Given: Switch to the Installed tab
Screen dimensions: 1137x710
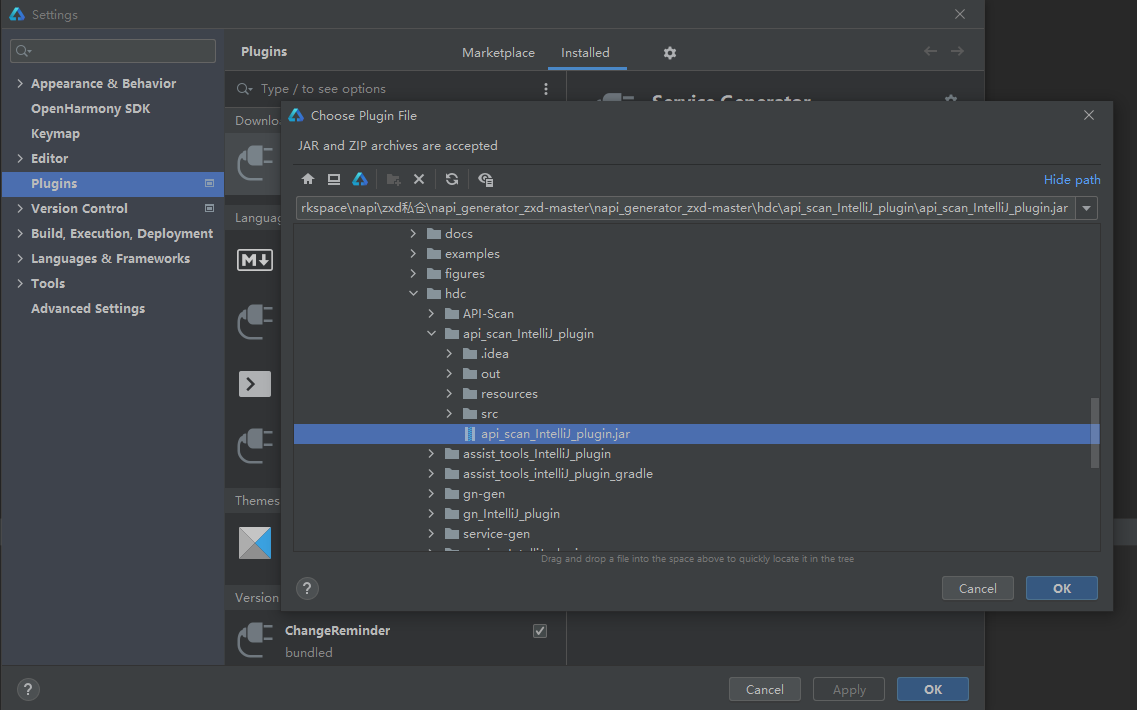Looking at the screenshot, I should click(x=585, y=53).
